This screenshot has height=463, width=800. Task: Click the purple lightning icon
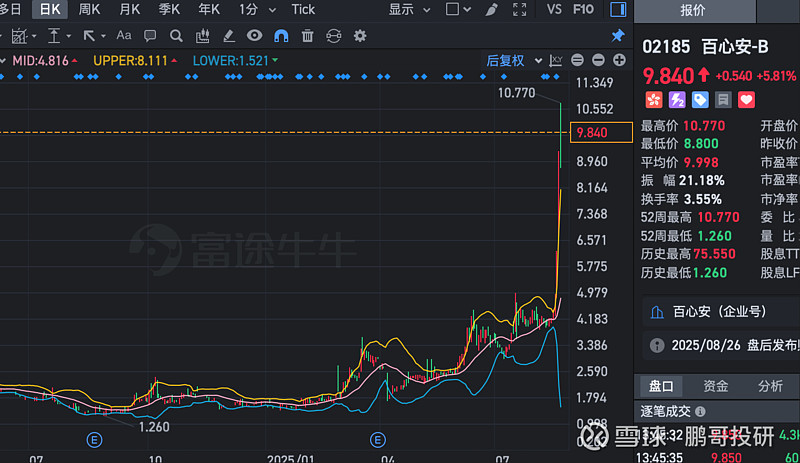point(677,100)
